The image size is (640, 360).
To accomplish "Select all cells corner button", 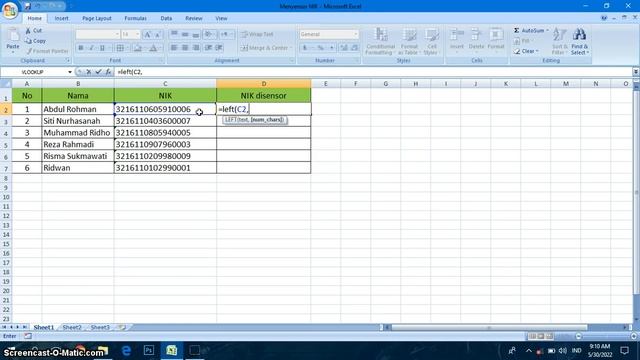I will 6,84.
